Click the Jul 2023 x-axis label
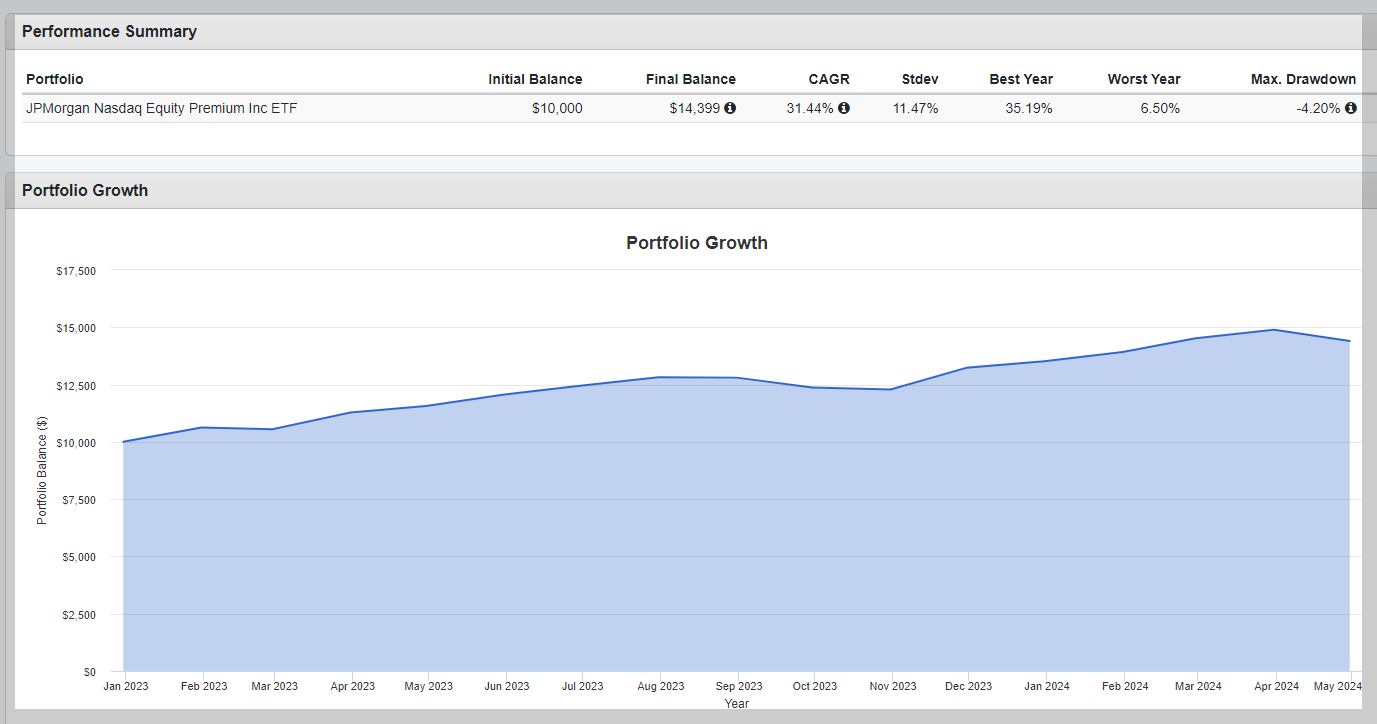Viewport: 1377px width, 724px height. click(x=583, y=686)
